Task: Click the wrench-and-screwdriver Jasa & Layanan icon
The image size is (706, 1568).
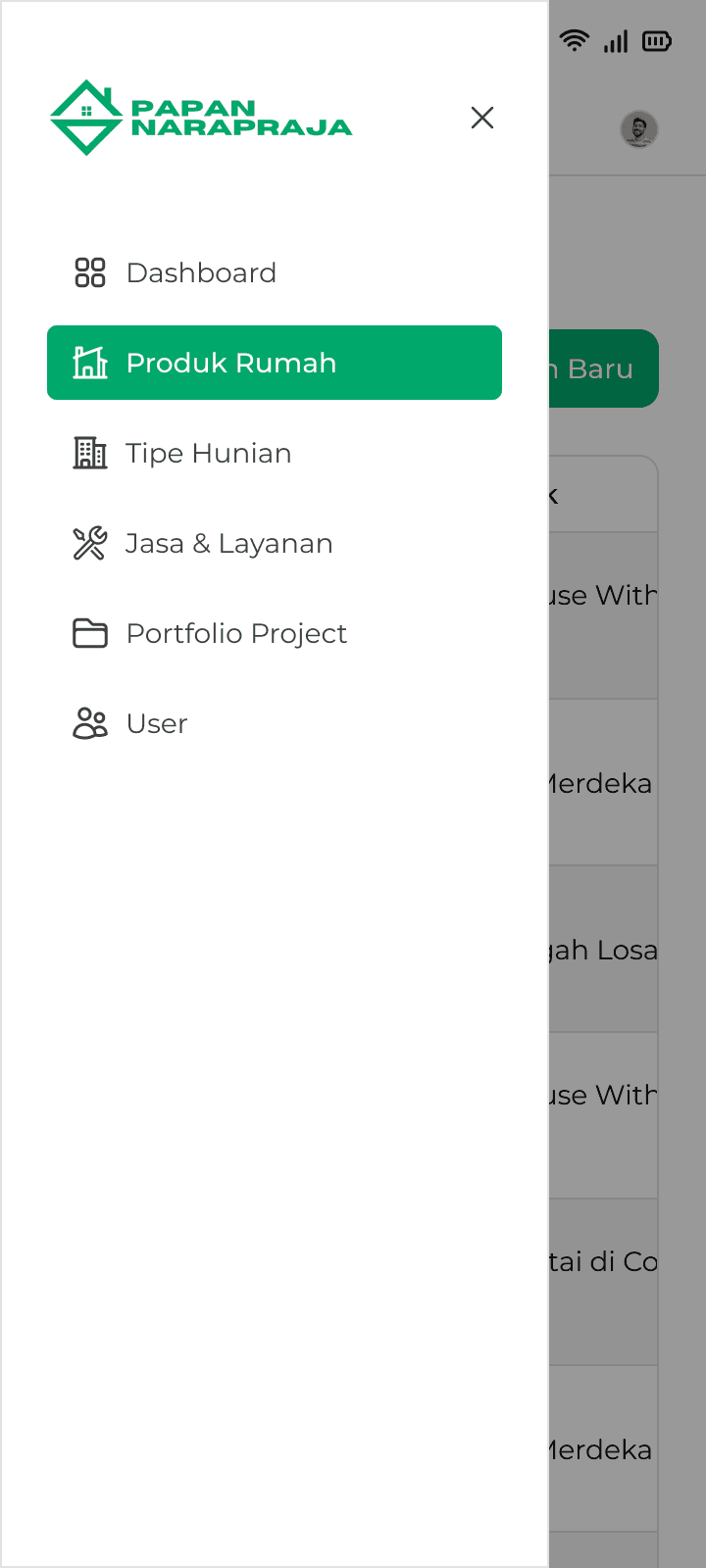Action: pyautogui.click(x=90, y=543)
